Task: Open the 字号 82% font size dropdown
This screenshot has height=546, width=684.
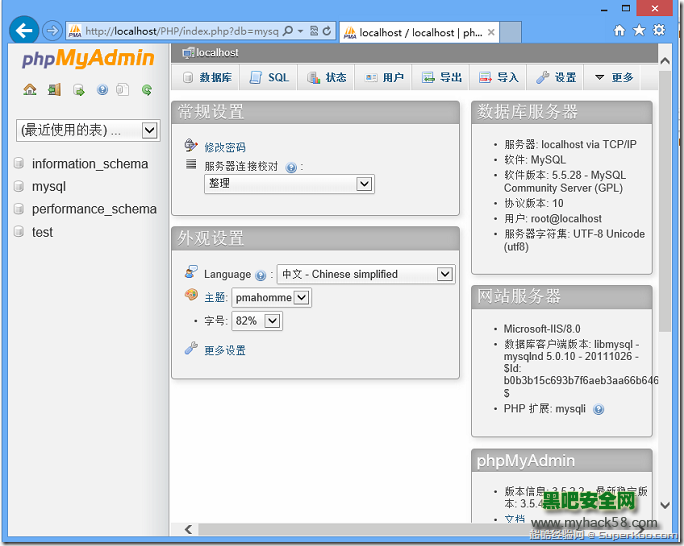Action: [256, 321]
